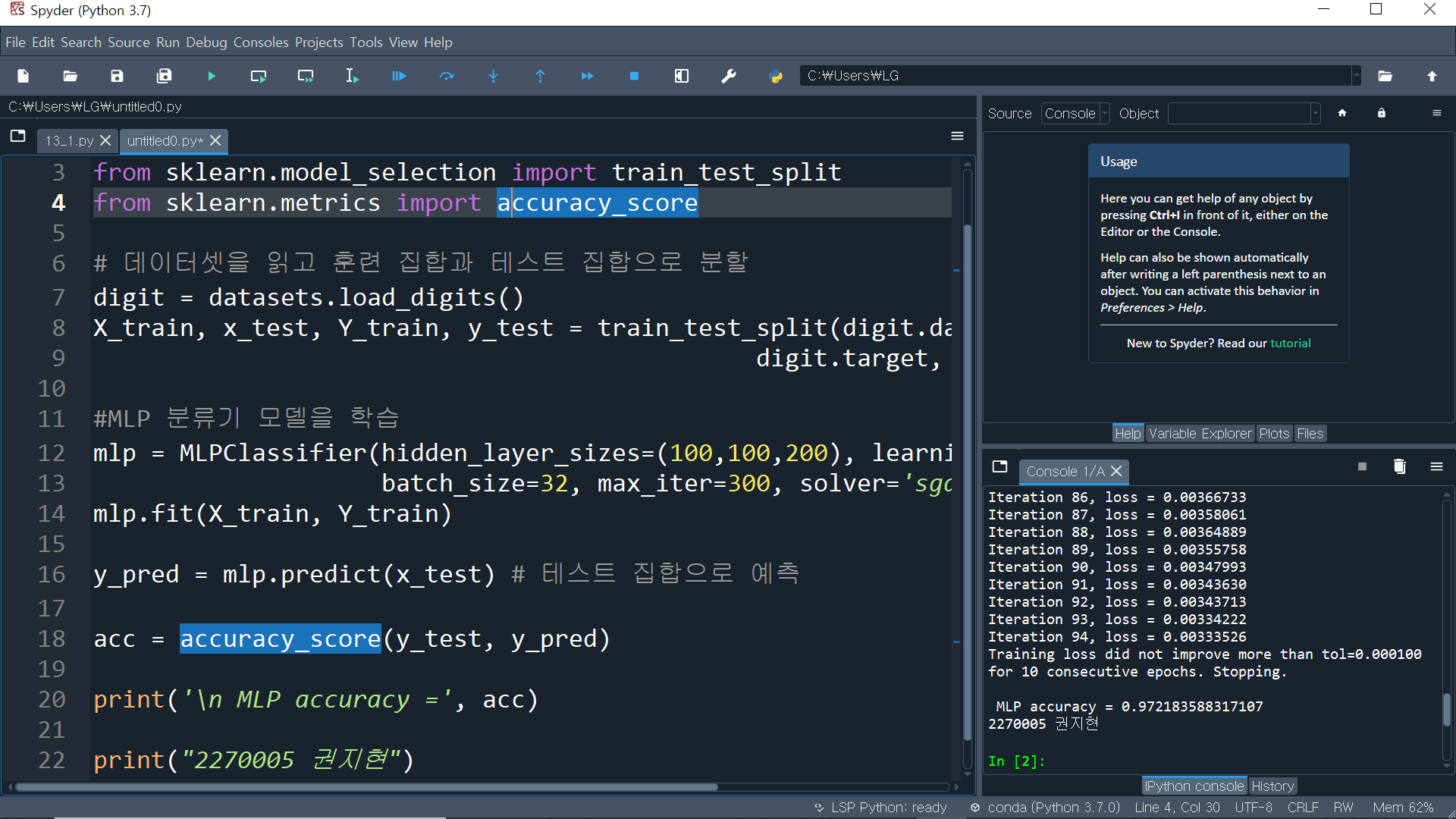
Task: Open file using the folder toolbar icon
Action: [71, 76]
